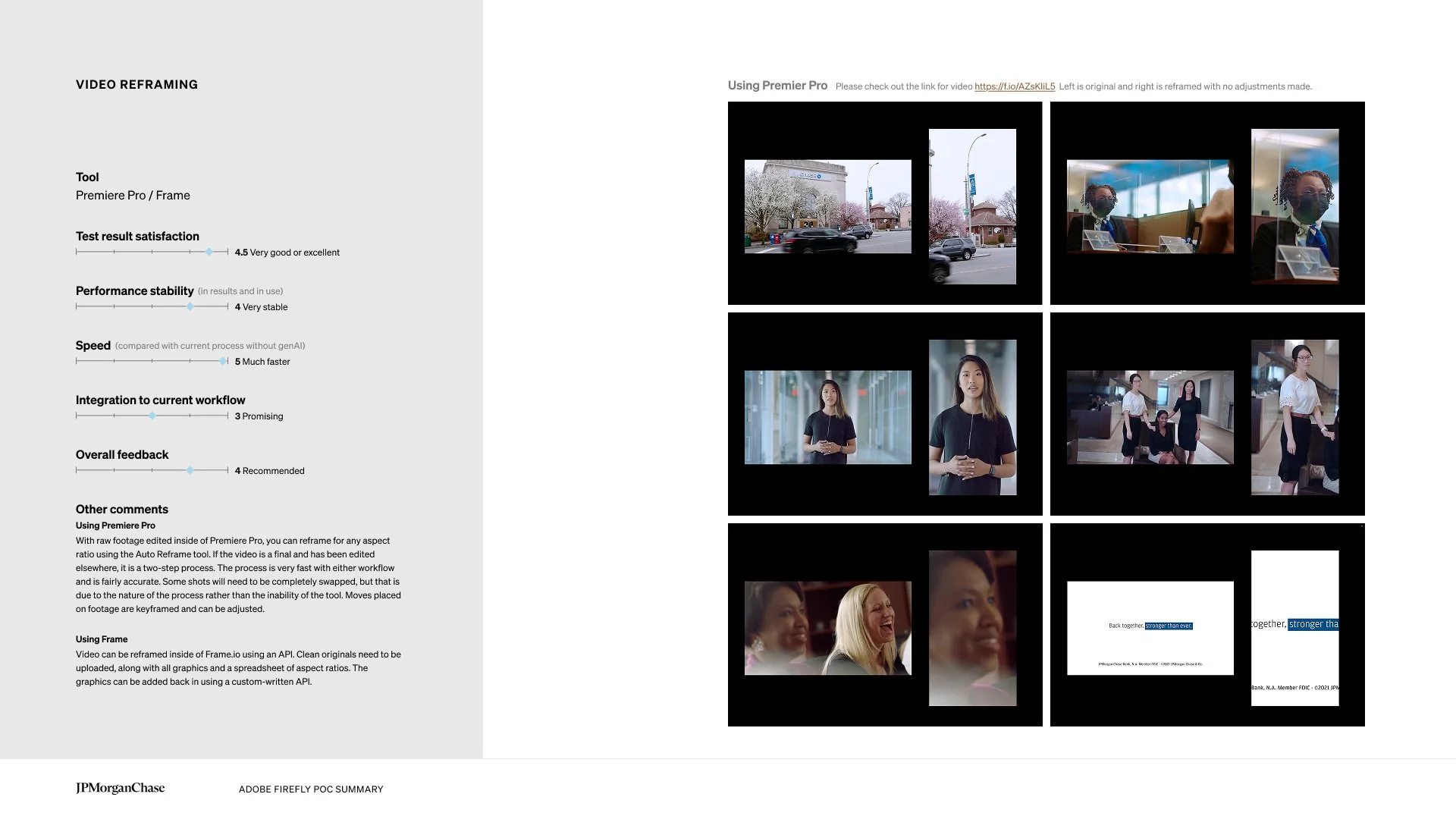
Task: Click the Using Premier Pro heading
Action: (x=777, y=86)
